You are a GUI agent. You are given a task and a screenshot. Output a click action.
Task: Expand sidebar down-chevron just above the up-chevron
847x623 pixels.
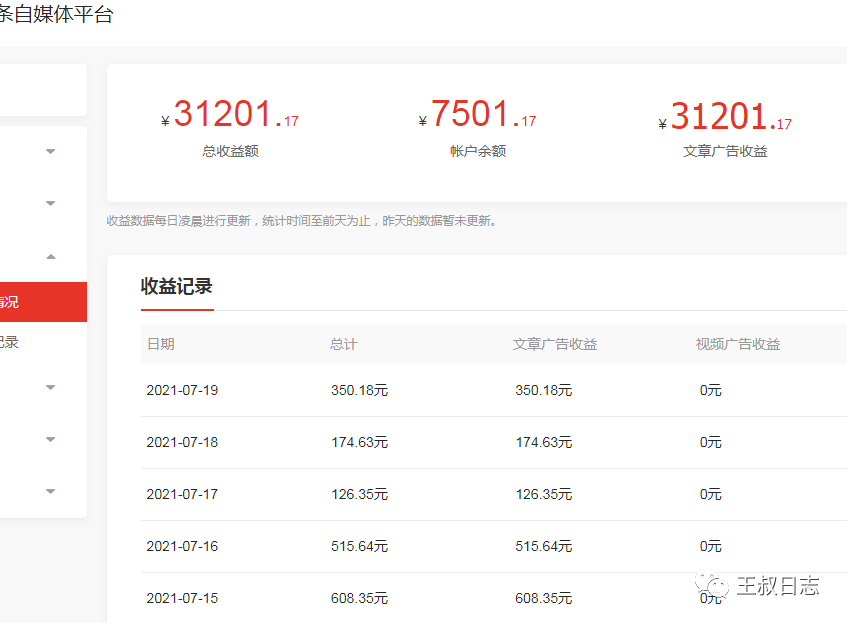(x=51, y=203)
